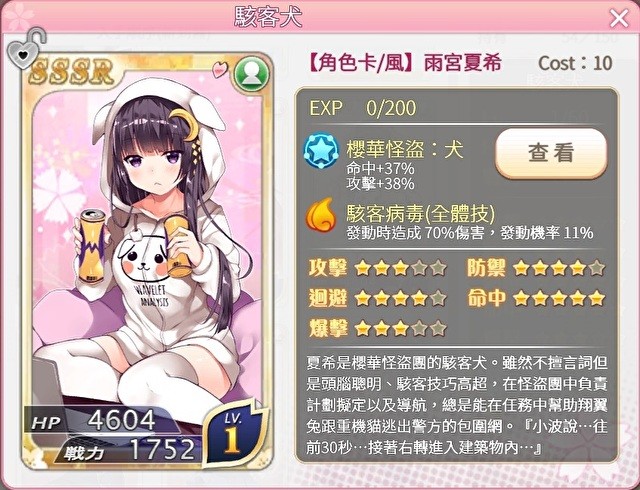This screenshot has height=490, width=640.
Task: Click the EXP 0/200 progress line
Action: pyautogui.click(x=363, y=108)
